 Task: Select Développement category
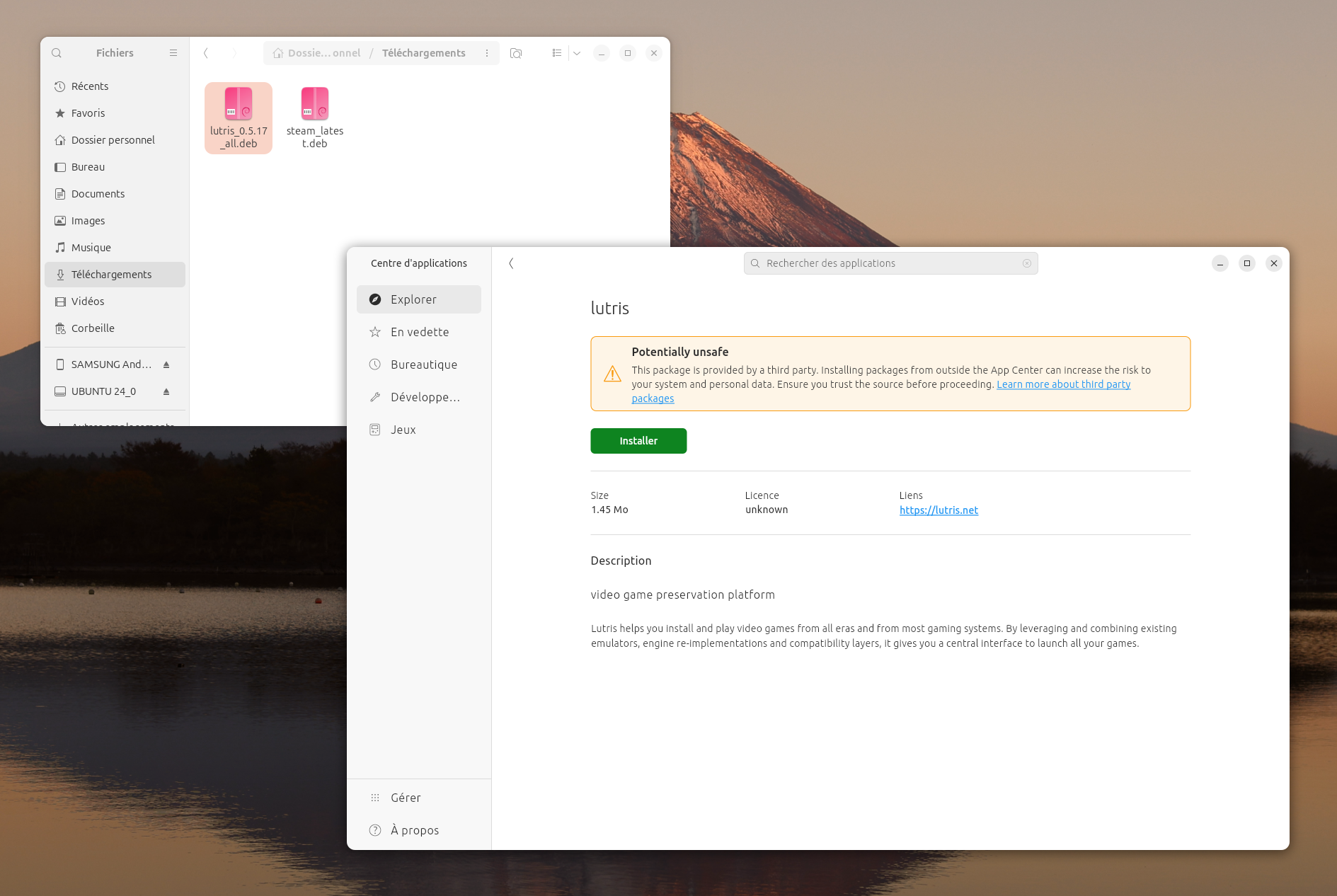point(419,397)
